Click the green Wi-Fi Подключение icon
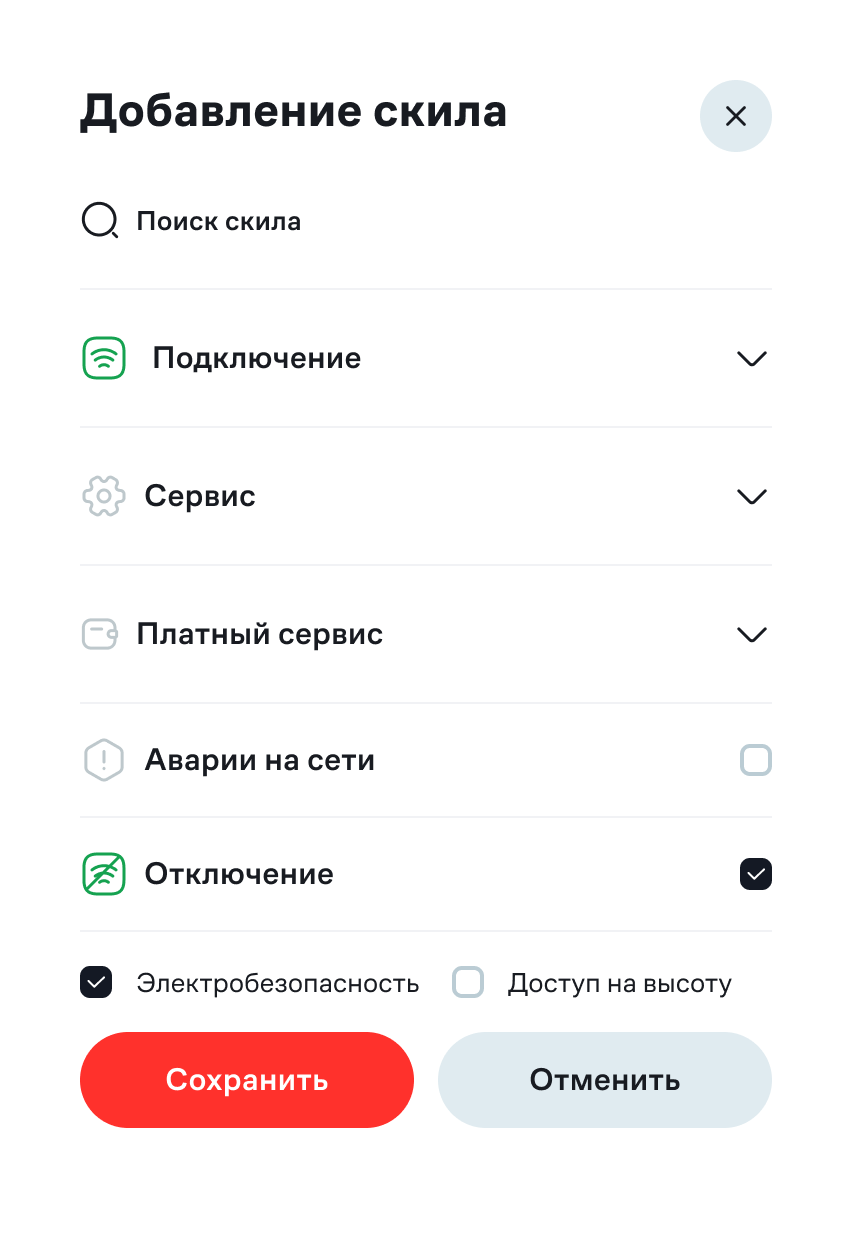Screen dimensions: 852x1254 coord(103,358)
